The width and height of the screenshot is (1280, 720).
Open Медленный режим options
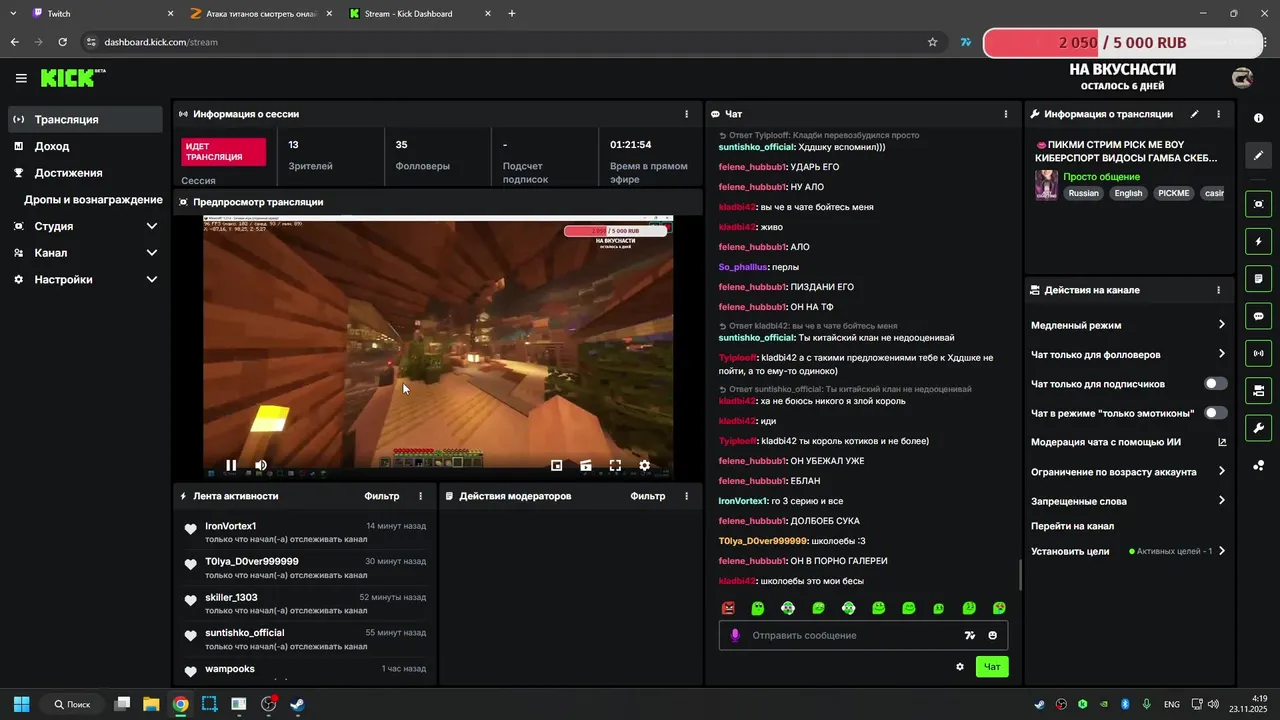(x=1128, y=325)
